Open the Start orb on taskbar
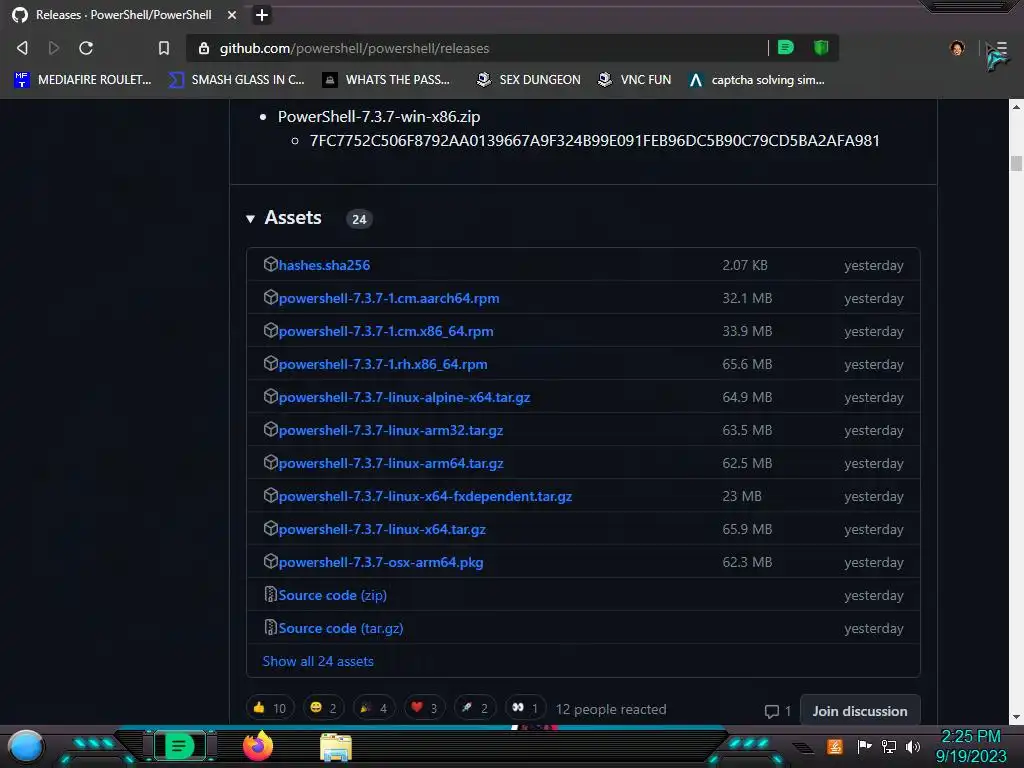Image resolution: width=1024 pixels, height=768 pixels. coord(26,746)
